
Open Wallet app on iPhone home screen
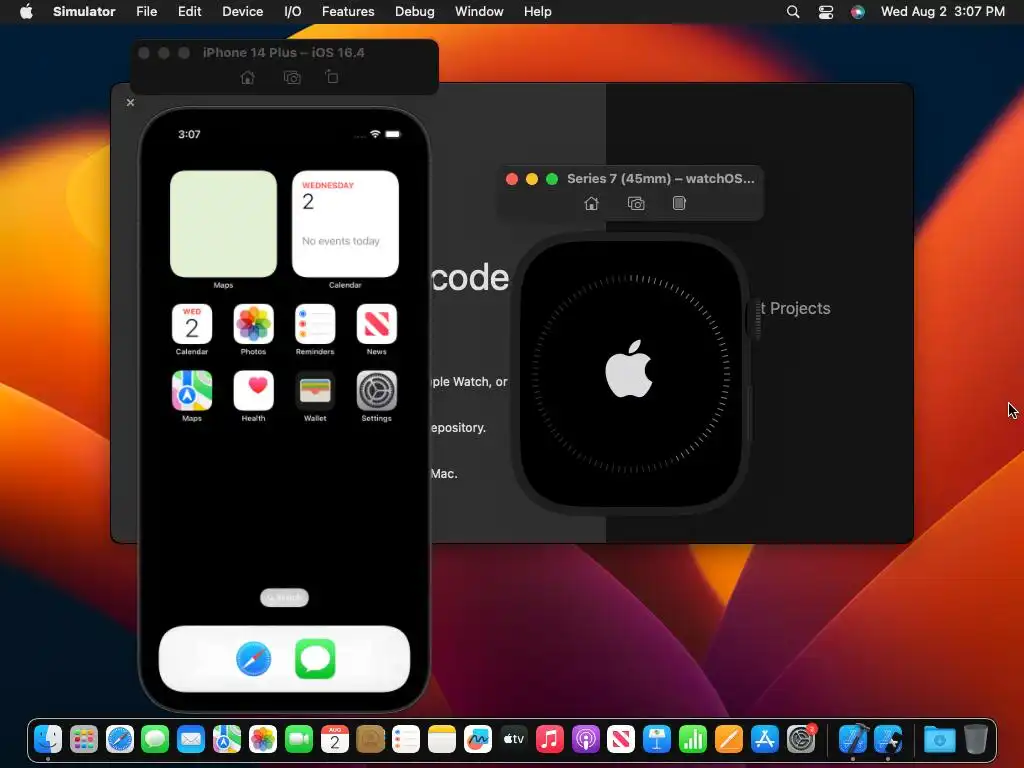point(315,391)
